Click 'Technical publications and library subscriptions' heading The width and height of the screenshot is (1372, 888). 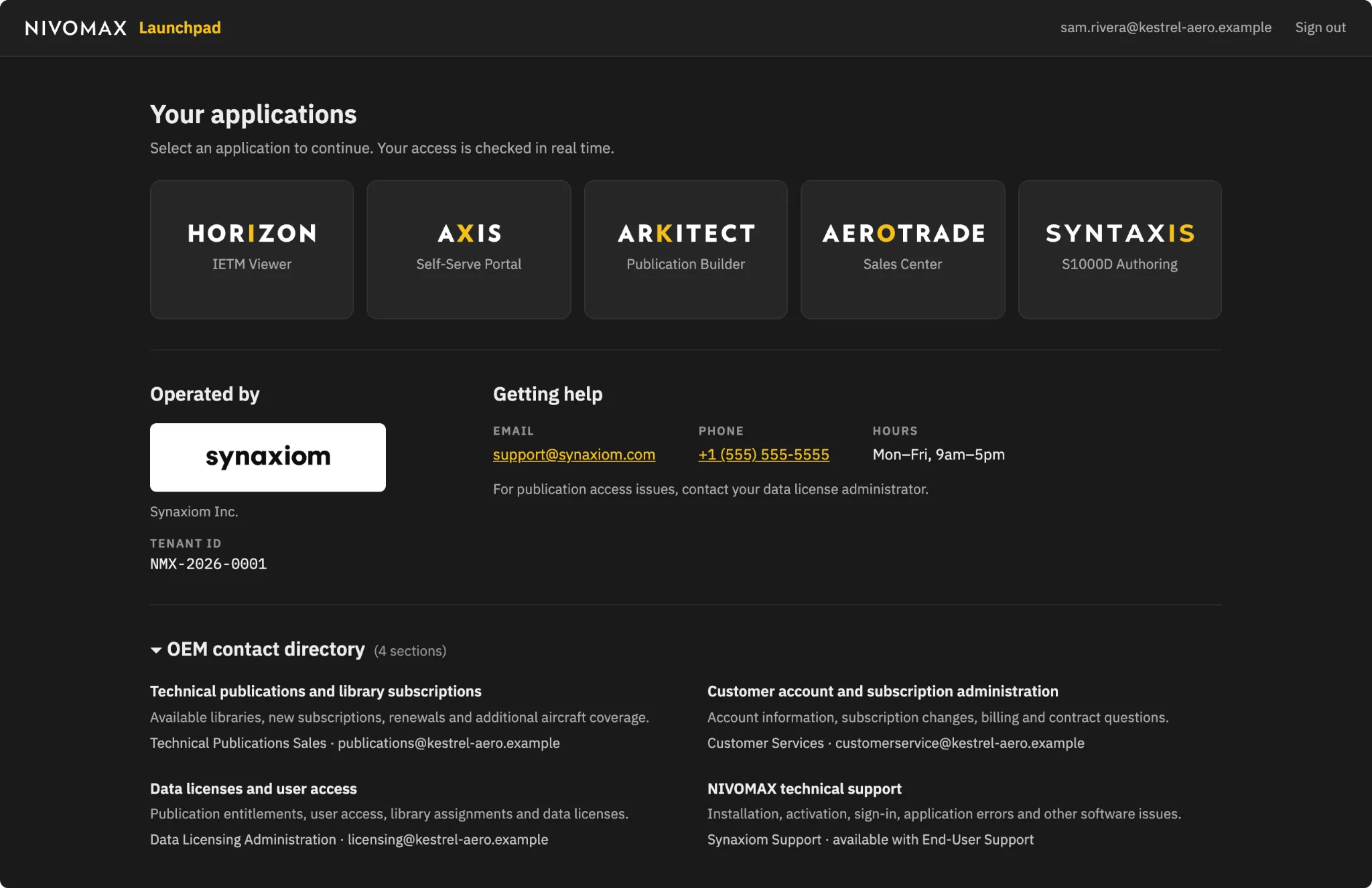click(x=316, y=691)
